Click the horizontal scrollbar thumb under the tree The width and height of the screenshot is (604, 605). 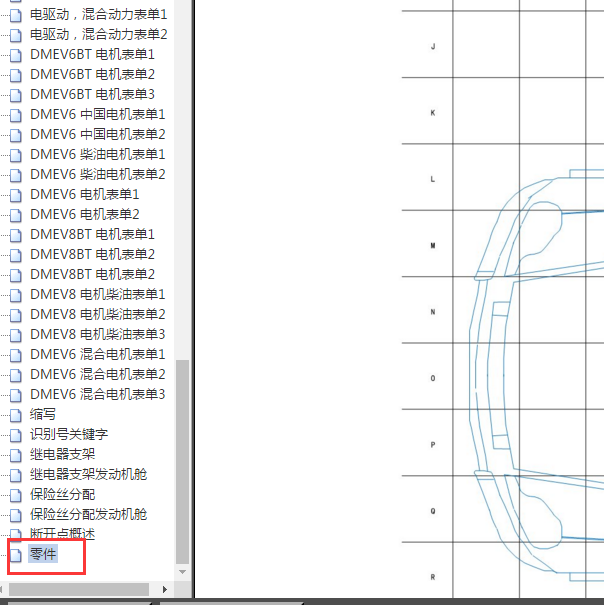pos(79,589)
